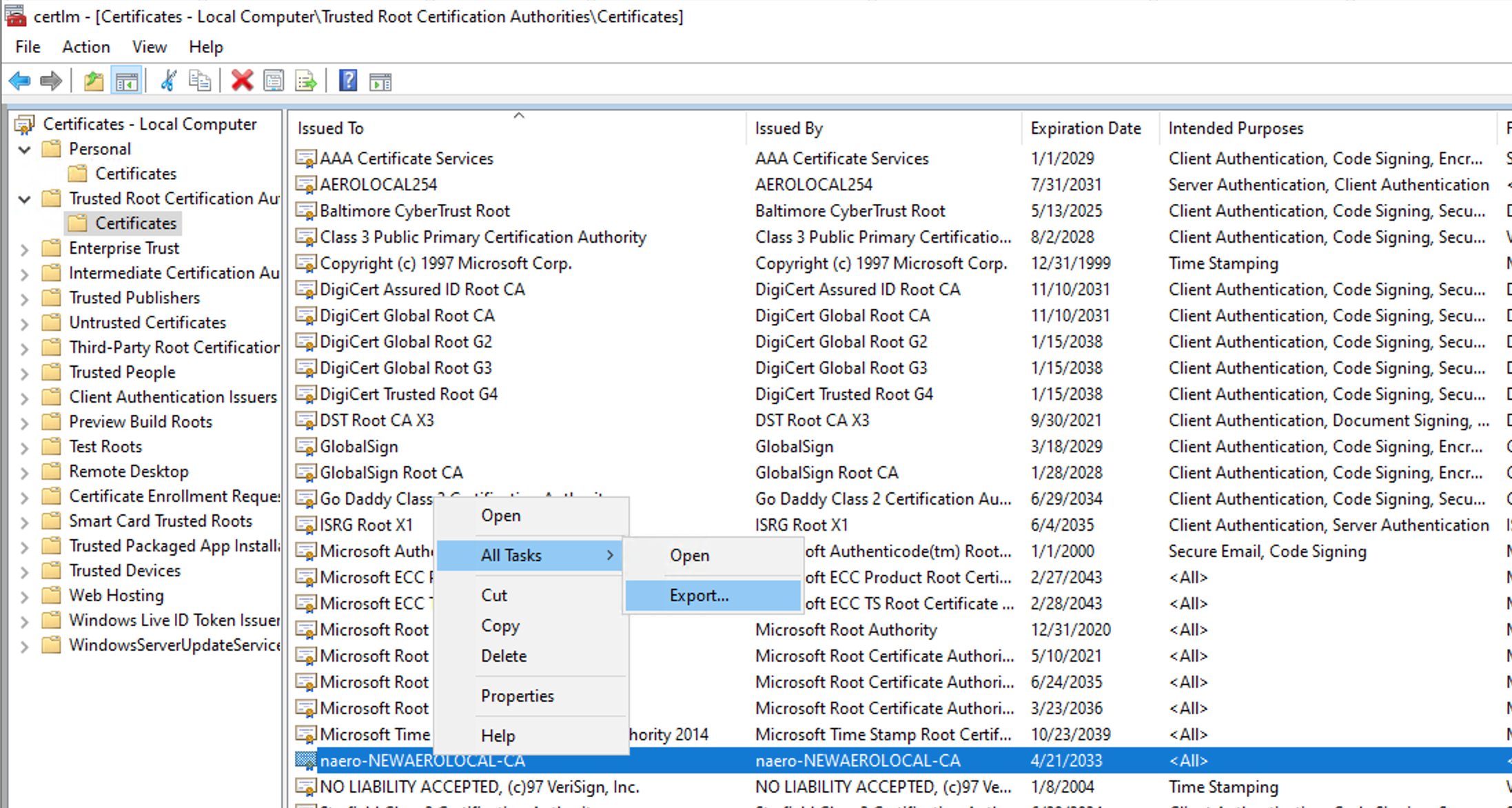Click the Export List toolbar icon

pyautogui.click(x=306, y=81)
